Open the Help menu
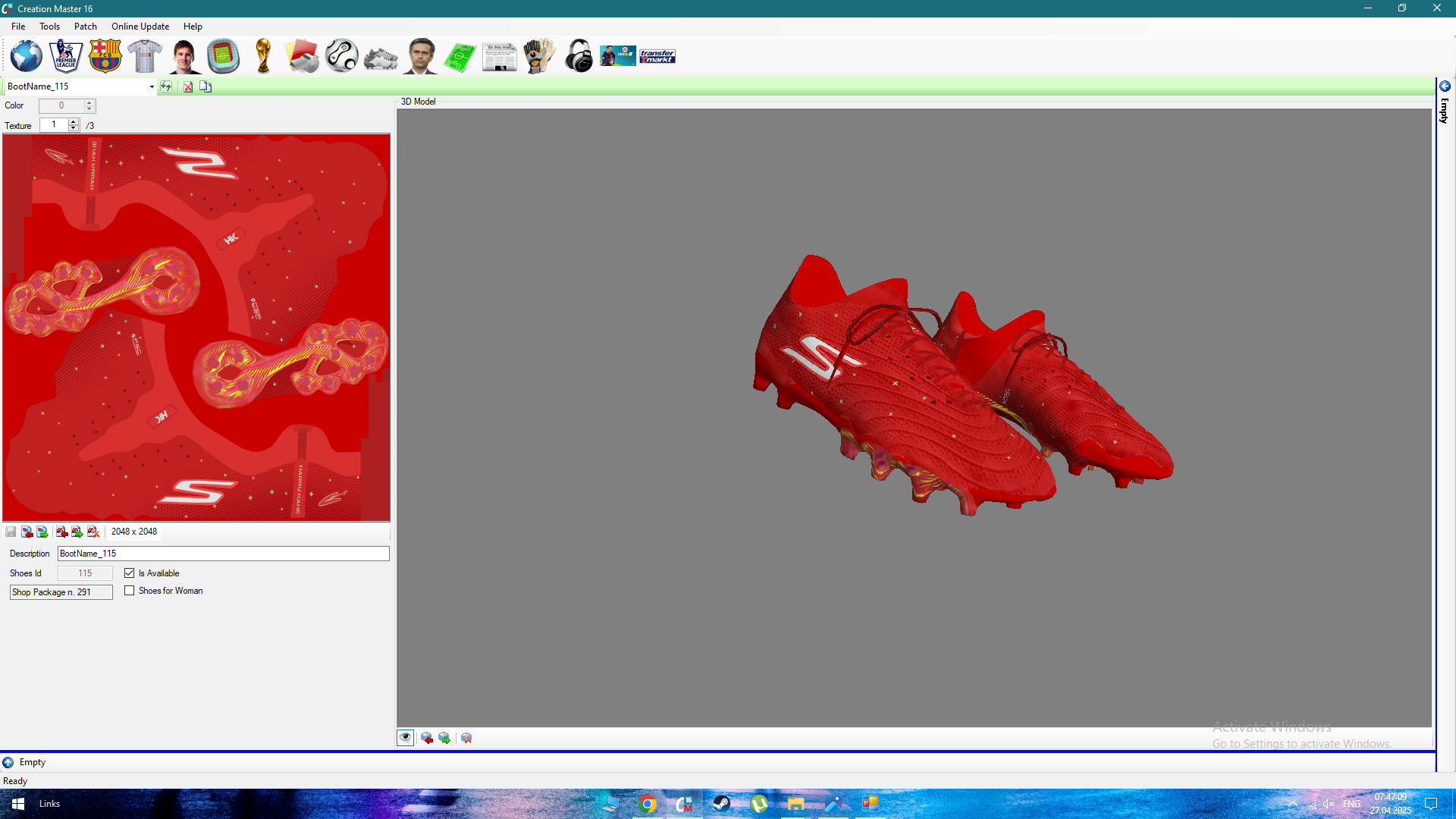Viewport: 1456px width, 819px height. (x=193, y=27)
